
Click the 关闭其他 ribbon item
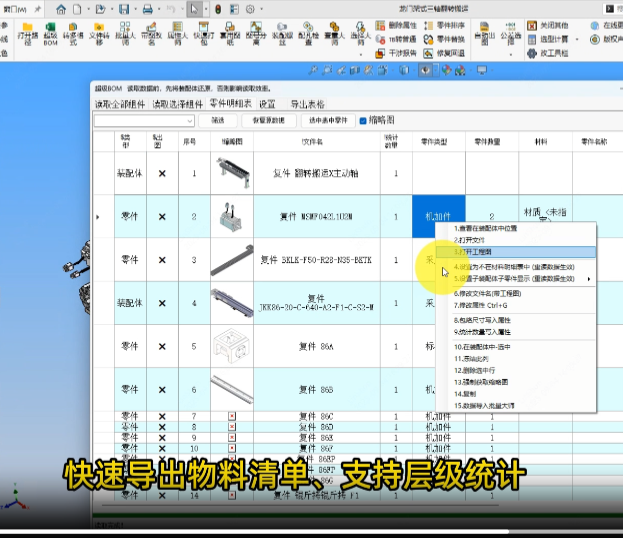click(548, 26)
